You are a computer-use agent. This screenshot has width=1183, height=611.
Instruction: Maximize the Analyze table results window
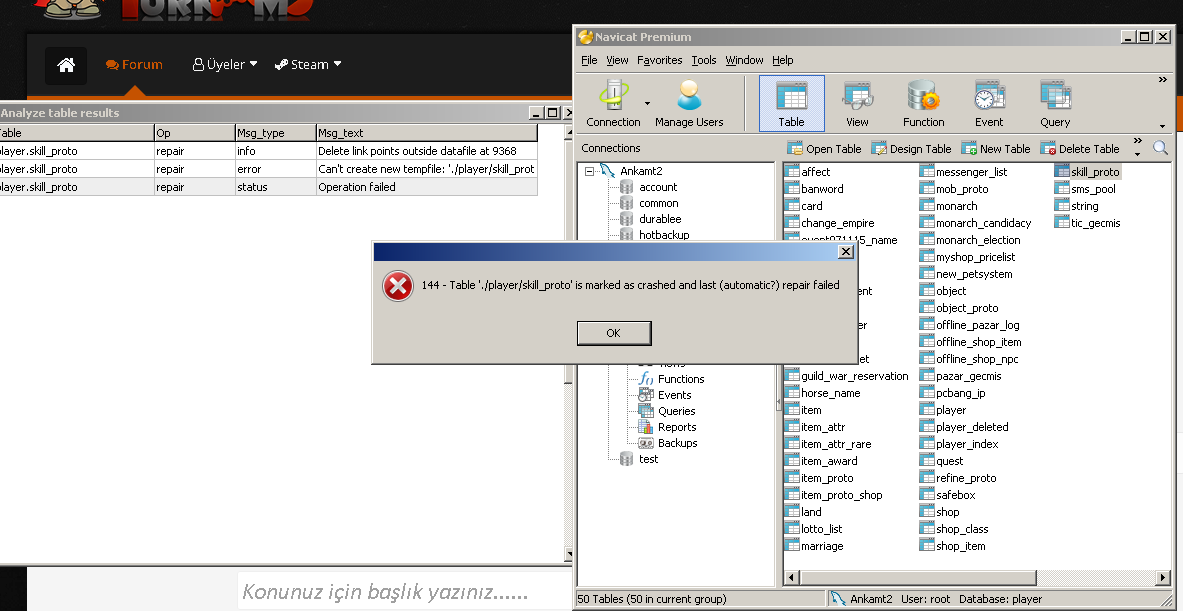(552, 113)
